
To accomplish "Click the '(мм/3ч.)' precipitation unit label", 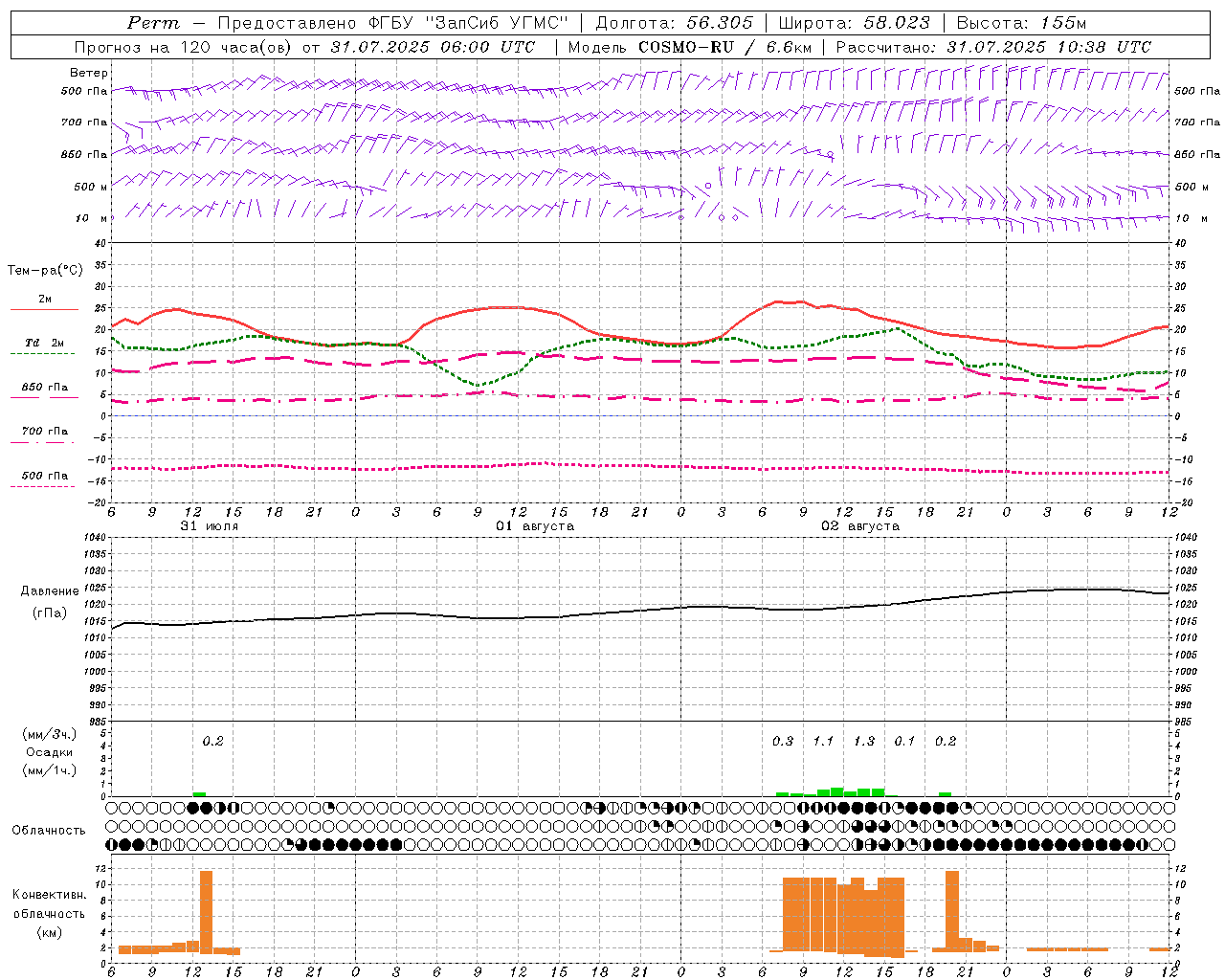I will point(49,734).
